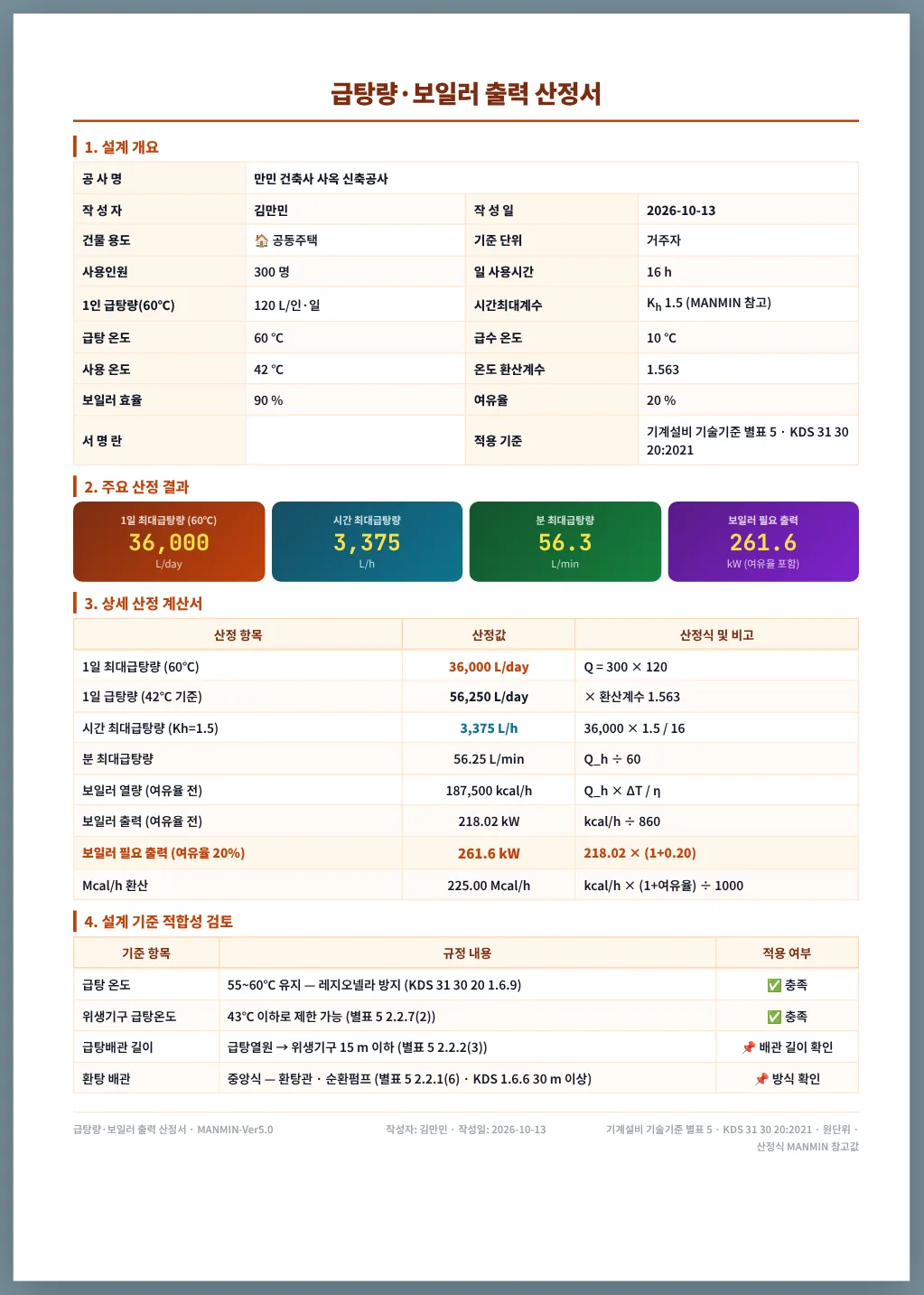Image resolution: width=924 pixels, height=1295 pixels.
Task: Click the 20 % 여유율 value
Action: coord(661,400)
